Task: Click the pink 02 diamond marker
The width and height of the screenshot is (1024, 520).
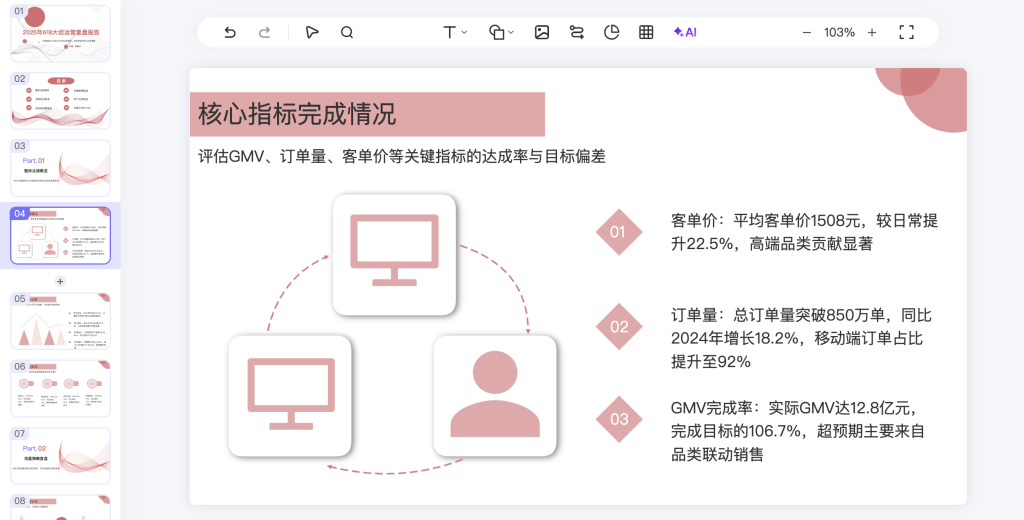Action: pyautogui.click(x=619, y=327)
